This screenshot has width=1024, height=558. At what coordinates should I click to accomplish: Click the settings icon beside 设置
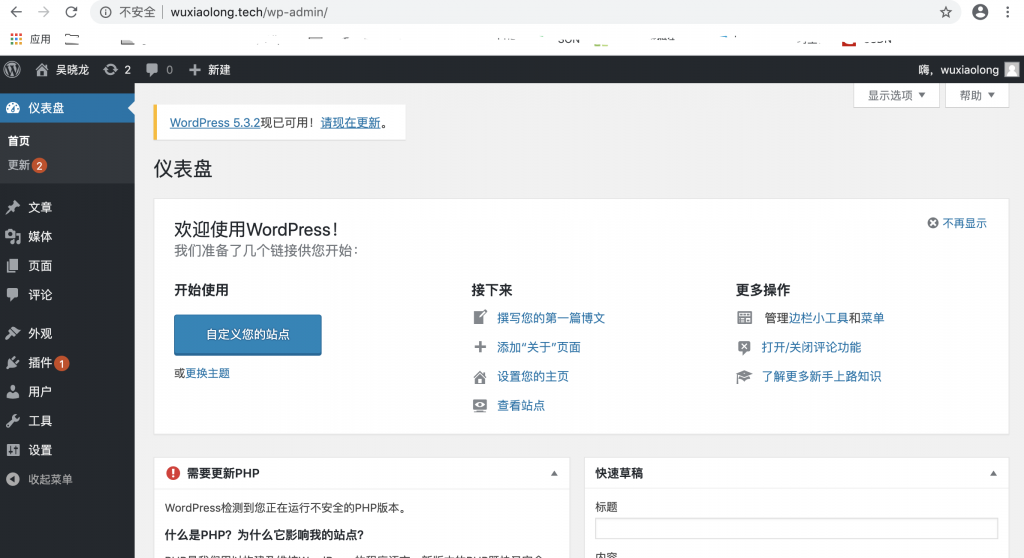(x=13, y=450)
